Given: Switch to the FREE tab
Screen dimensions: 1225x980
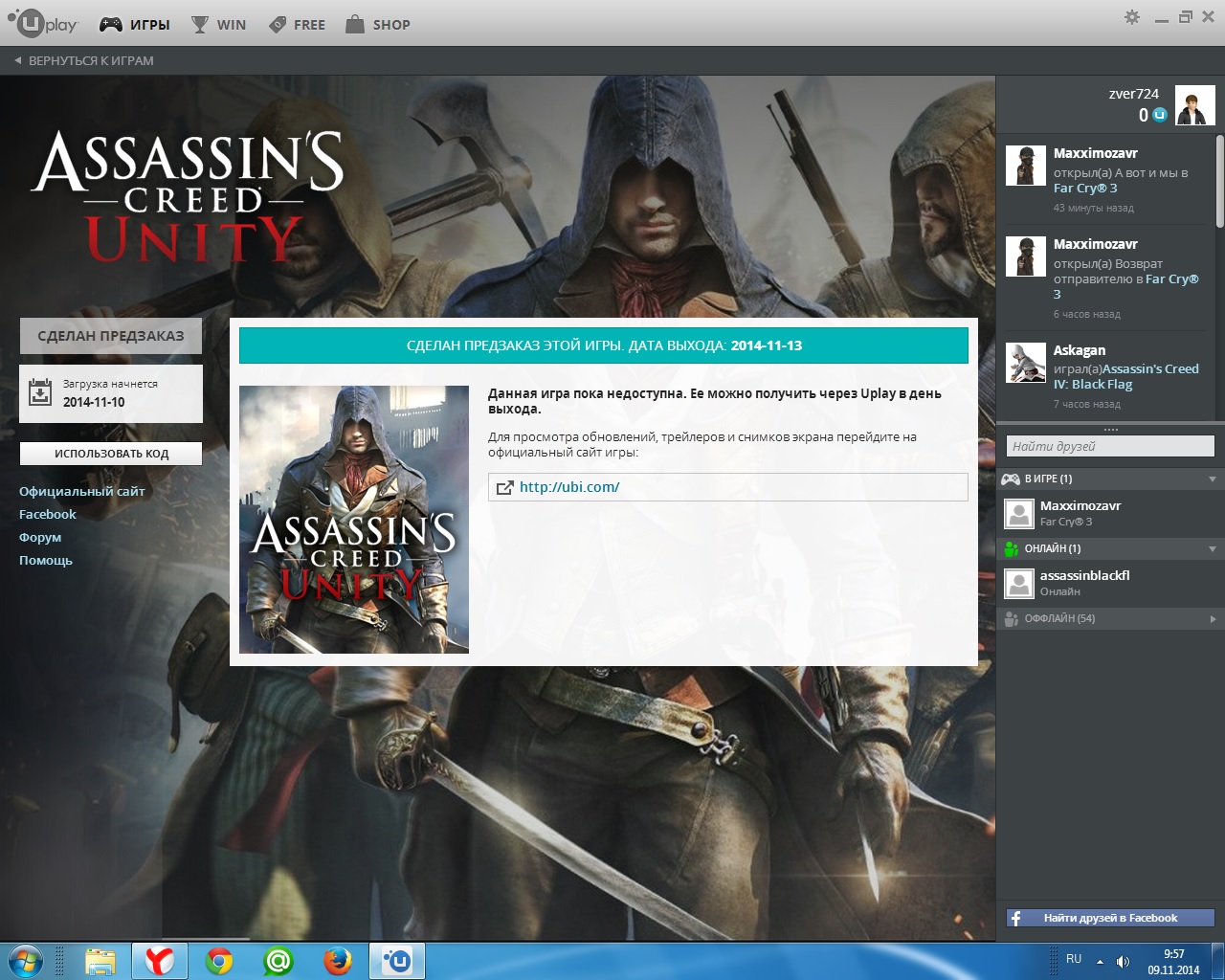Looking at the screenshot, I should 297,25.
